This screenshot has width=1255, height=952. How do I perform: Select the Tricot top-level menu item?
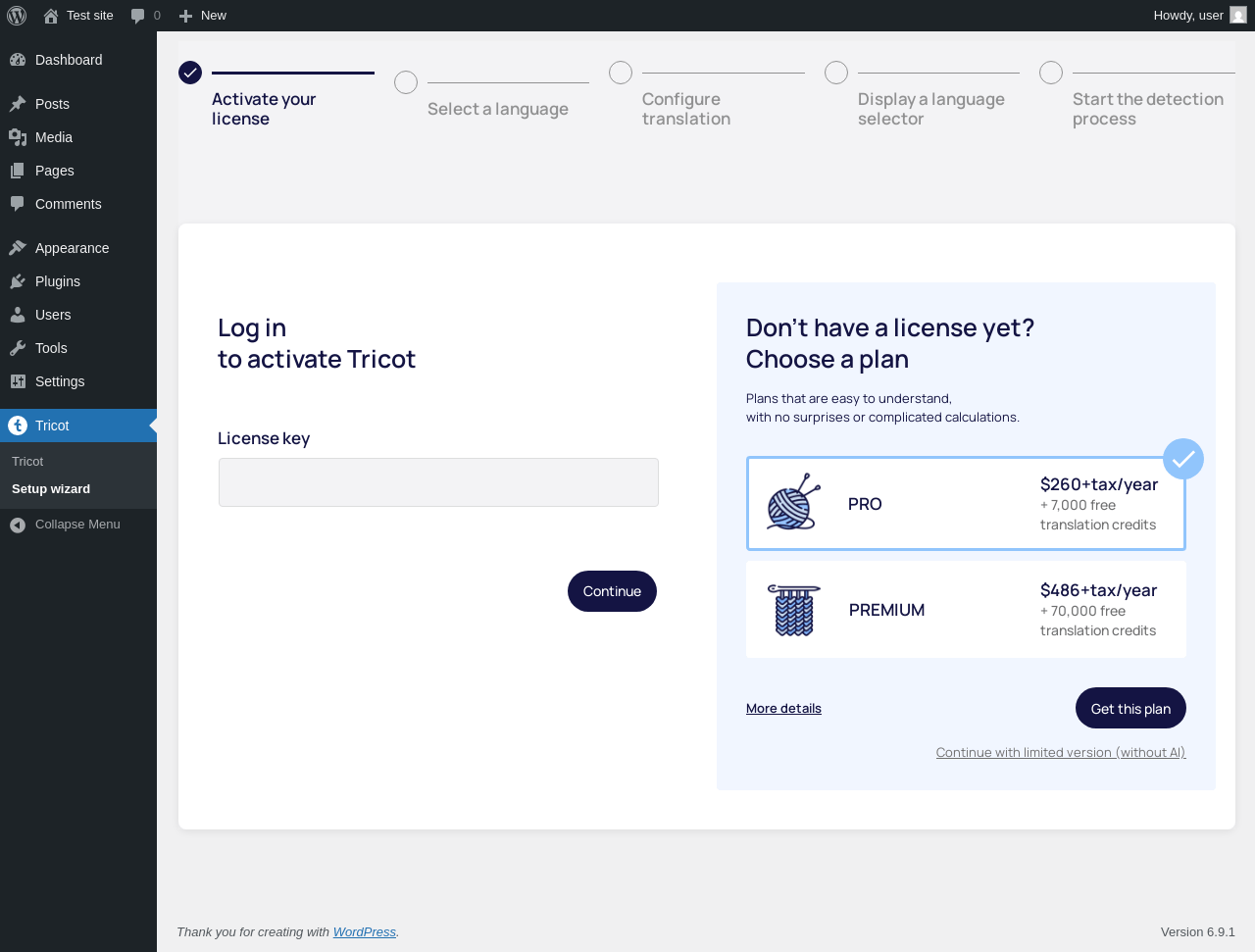78,426
